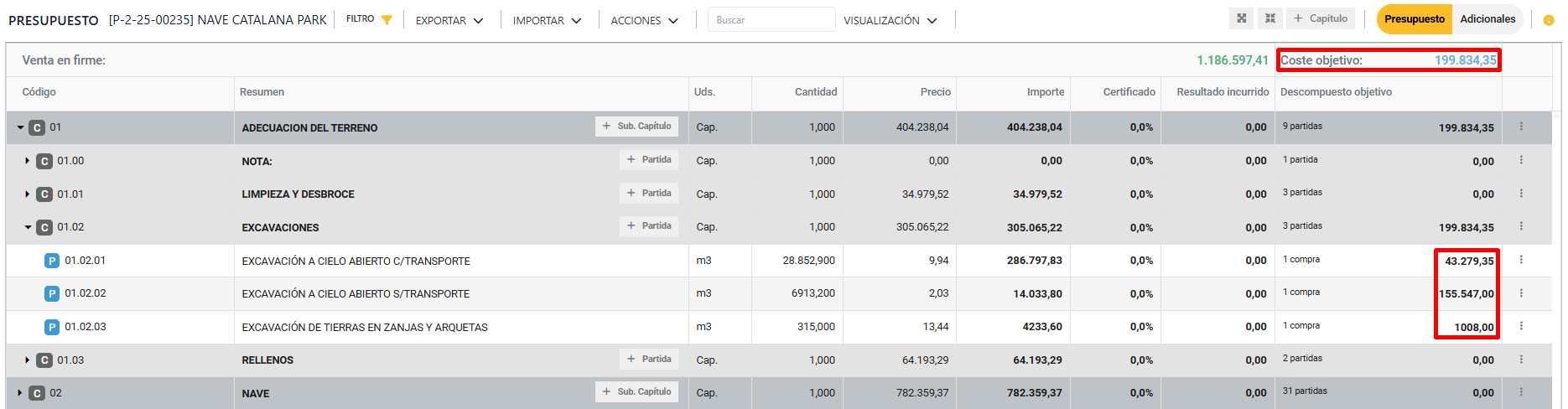Open three-dot menu for row 01.02.01

[x=1521, y=260]
